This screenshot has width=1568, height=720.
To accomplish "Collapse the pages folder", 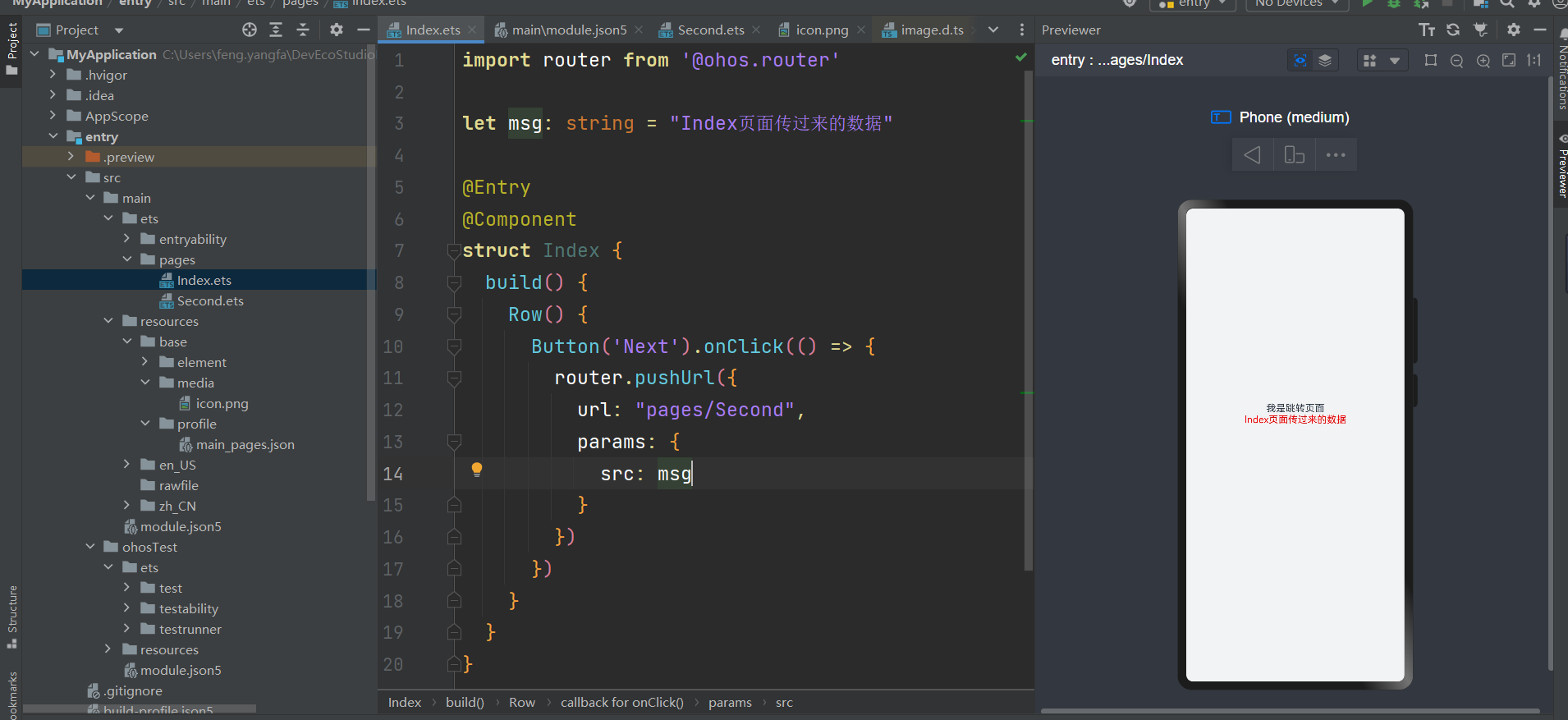I will tap(126, 259).
